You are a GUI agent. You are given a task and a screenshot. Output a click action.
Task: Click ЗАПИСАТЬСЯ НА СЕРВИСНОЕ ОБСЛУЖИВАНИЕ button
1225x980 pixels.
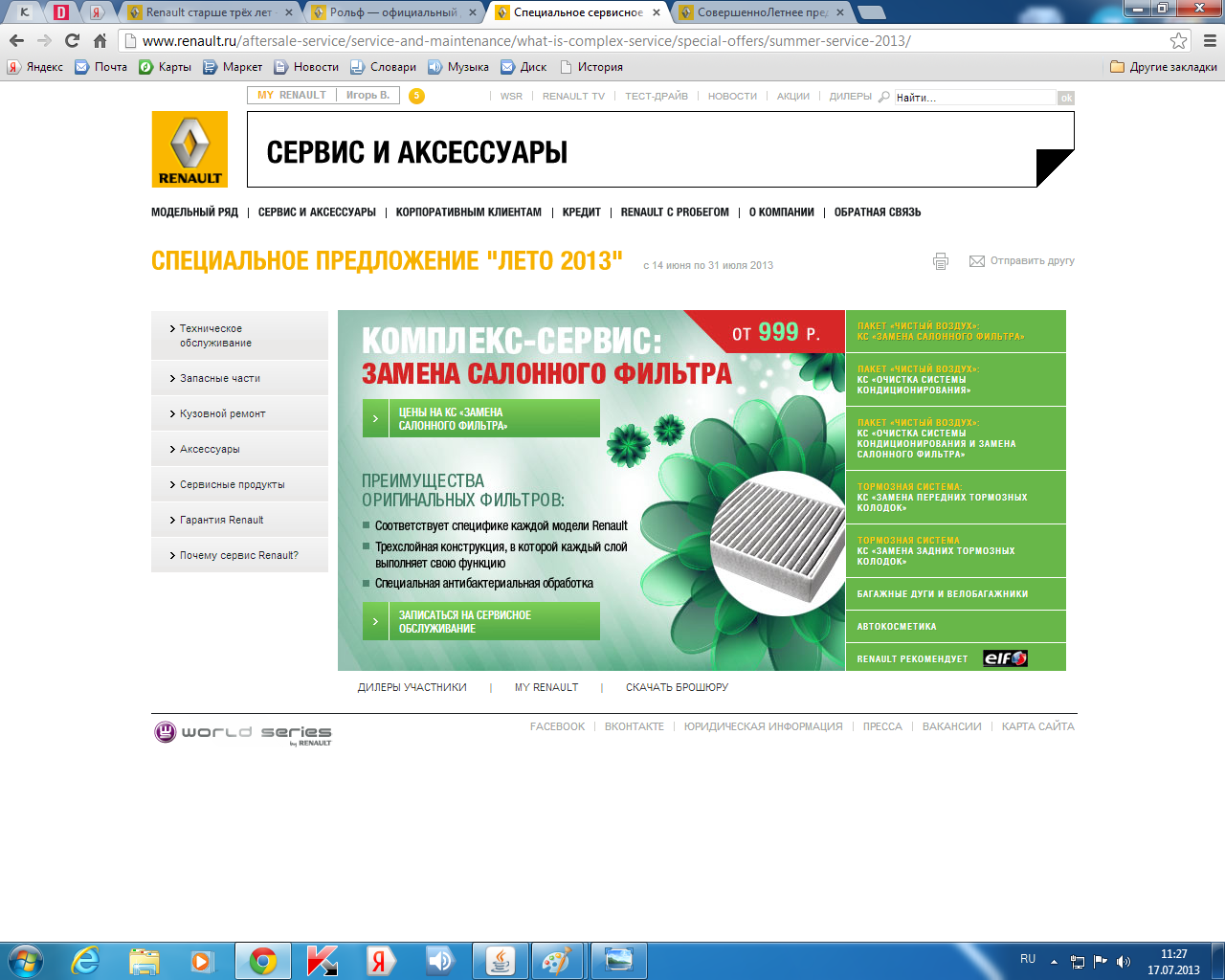[481, 621]
